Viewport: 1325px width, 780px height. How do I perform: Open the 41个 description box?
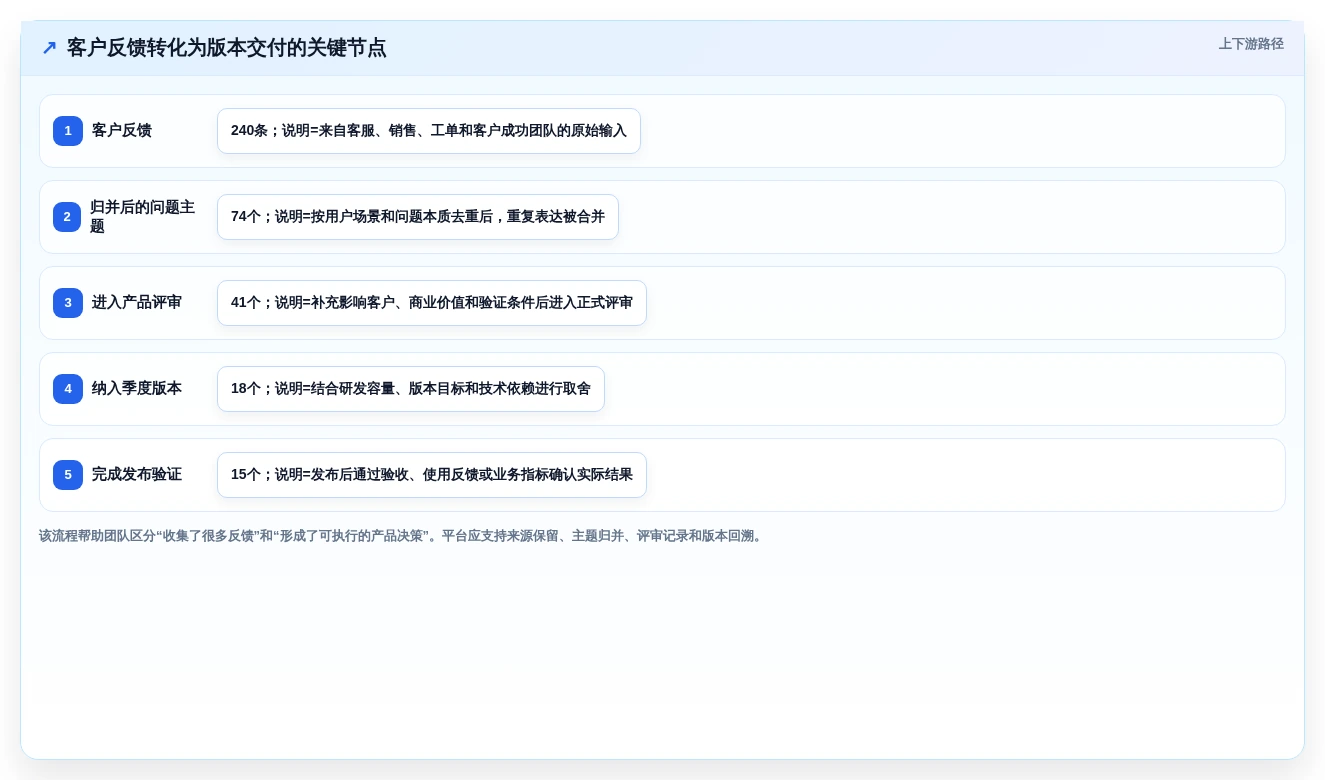pyautogui.click(x=432, y=303)
